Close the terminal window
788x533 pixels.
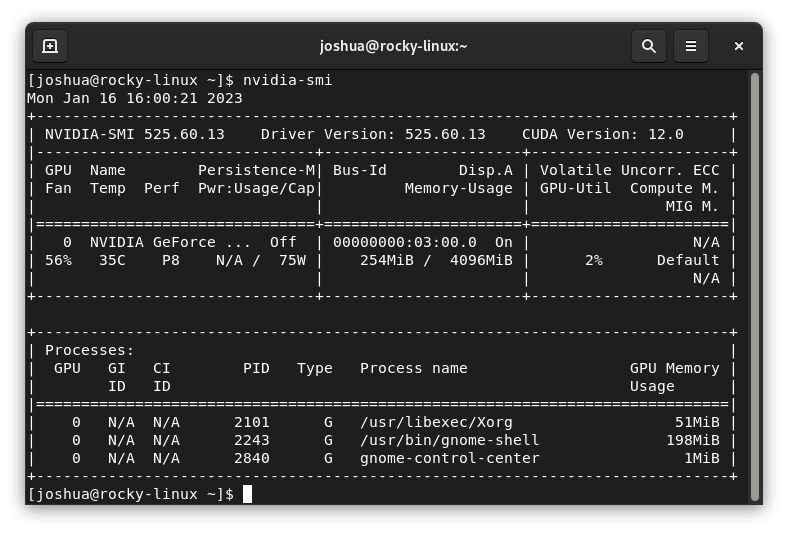tap(738, 46)
